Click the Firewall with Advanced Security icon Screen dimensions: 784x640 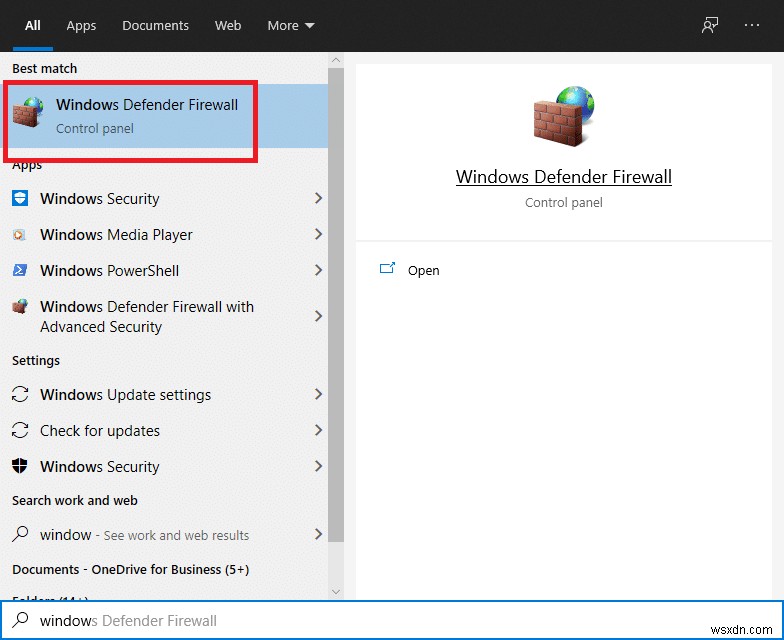(20, 306)
